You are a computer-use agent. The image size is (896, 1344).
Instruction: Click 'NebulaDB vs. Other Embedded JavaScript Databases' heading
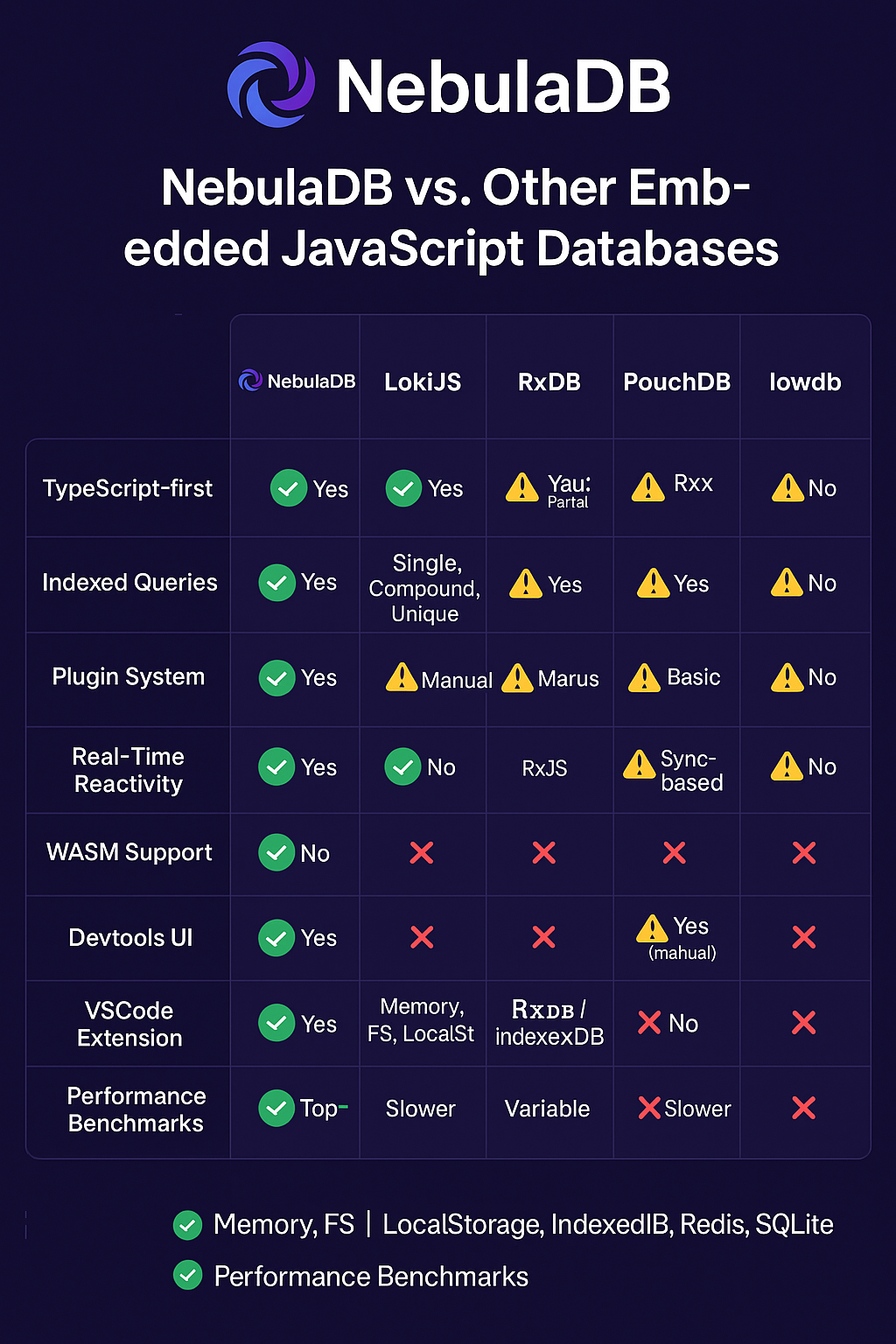[x=451, y=218]
